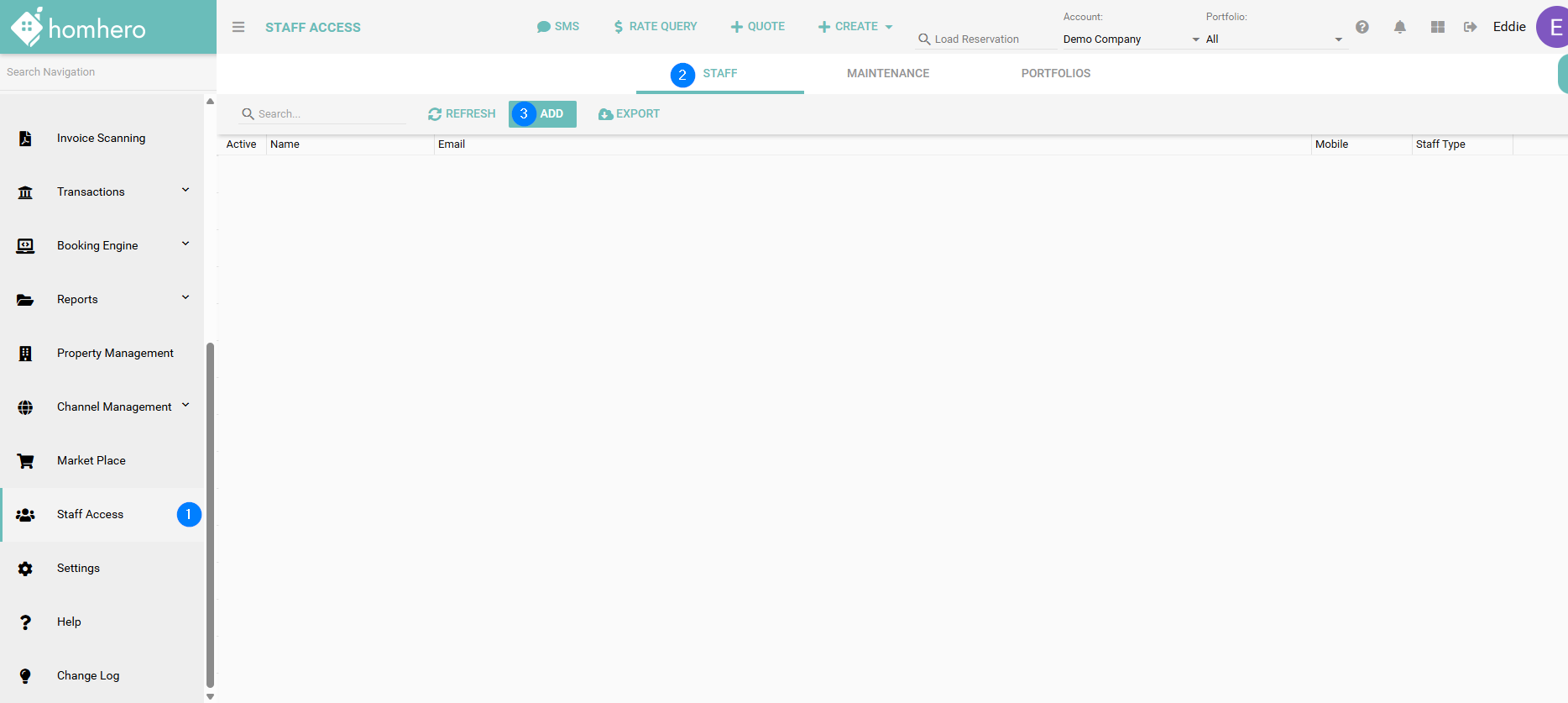Screen dimensions: 1568x703
Task: Click the Add staff button
Action: coord(543,114)
